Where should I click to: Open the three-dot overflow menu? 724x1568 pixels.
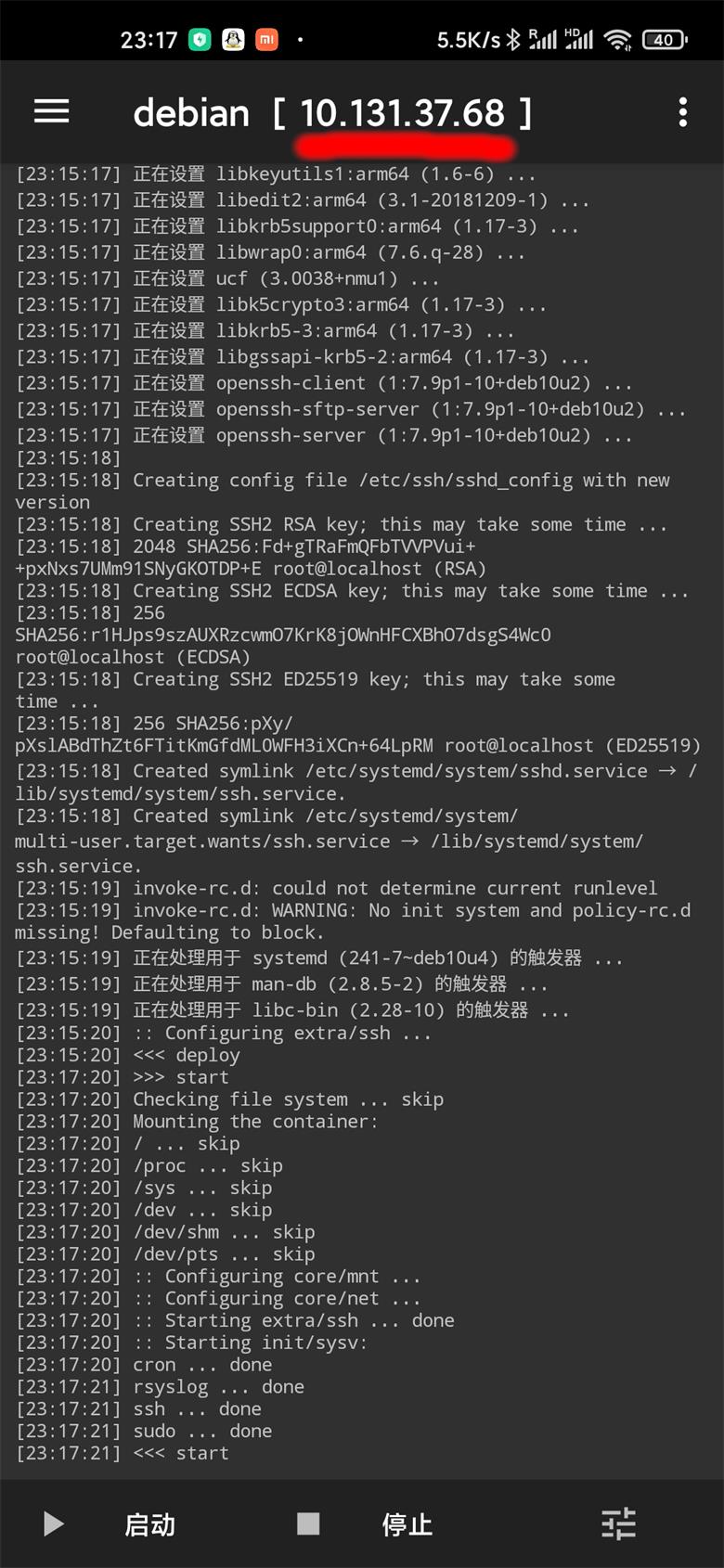click(x=683, y=112)
